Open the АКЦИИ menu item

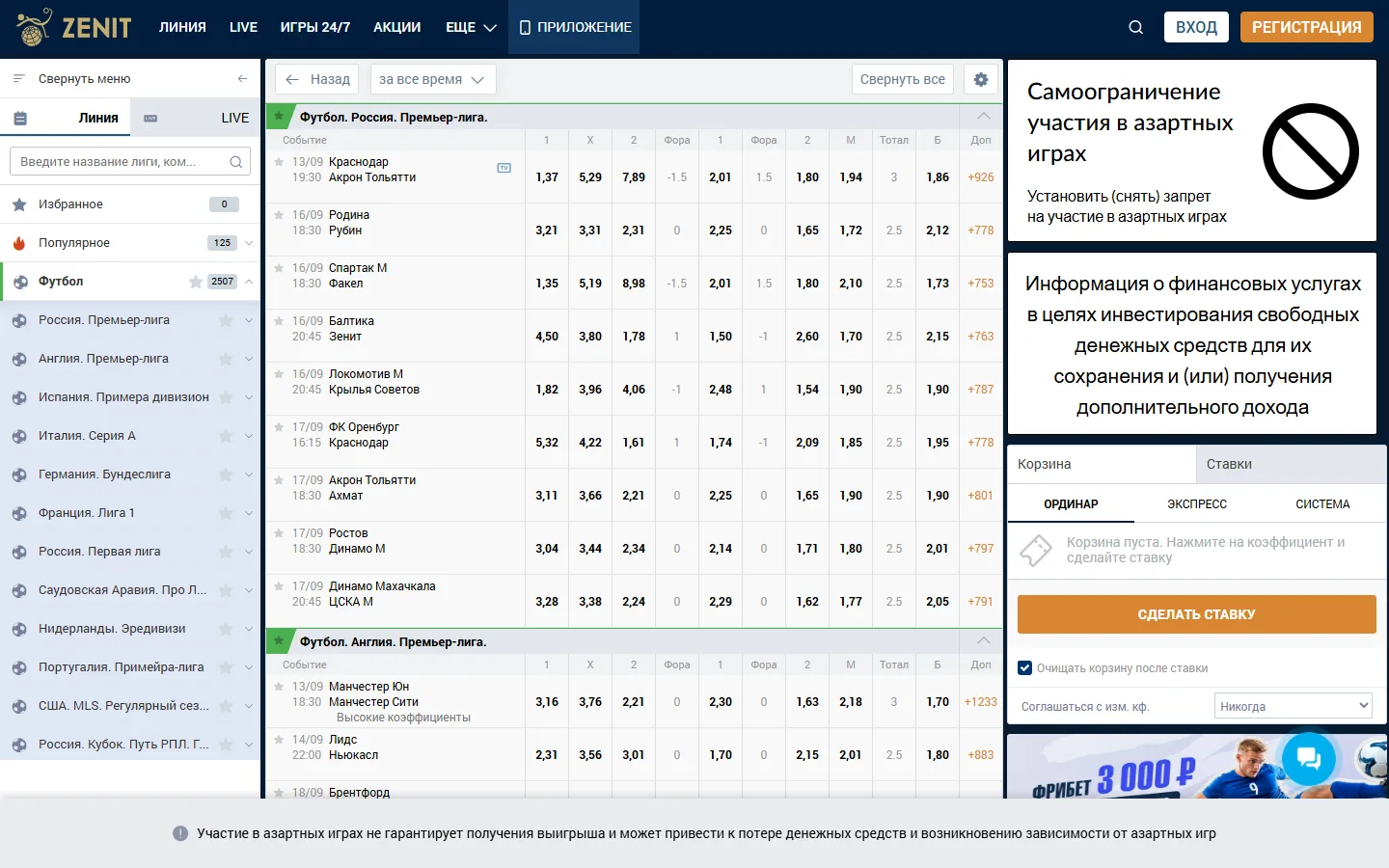397,27
